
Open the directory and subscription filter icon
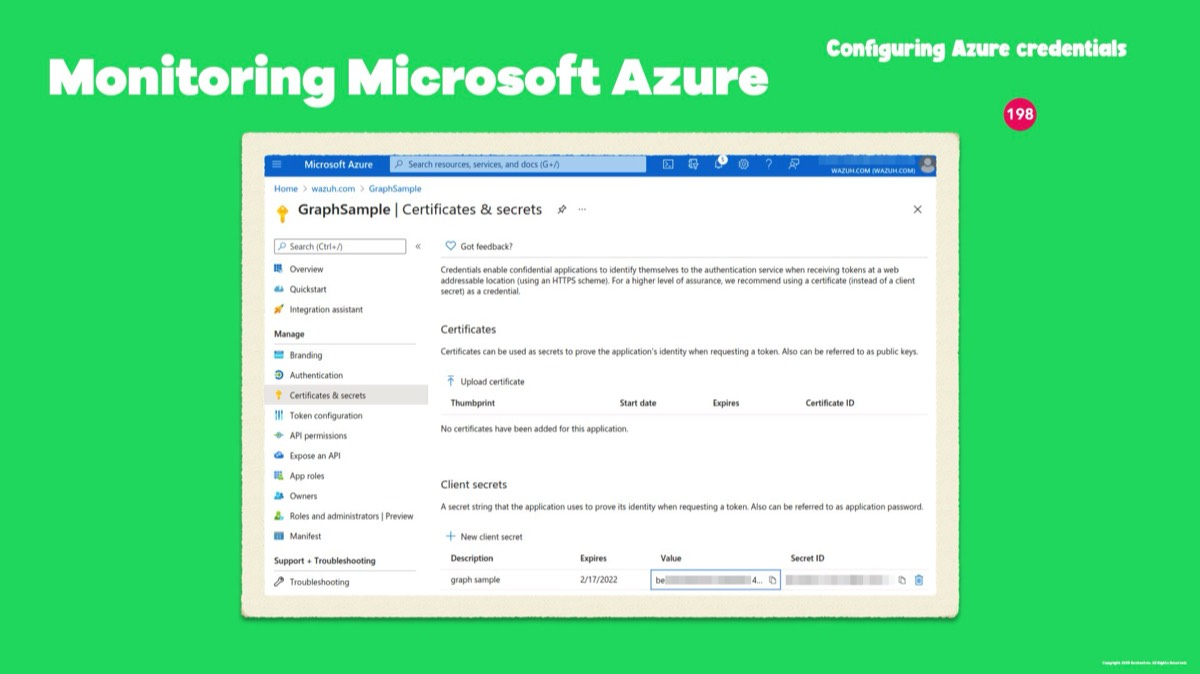pos(693,165)
